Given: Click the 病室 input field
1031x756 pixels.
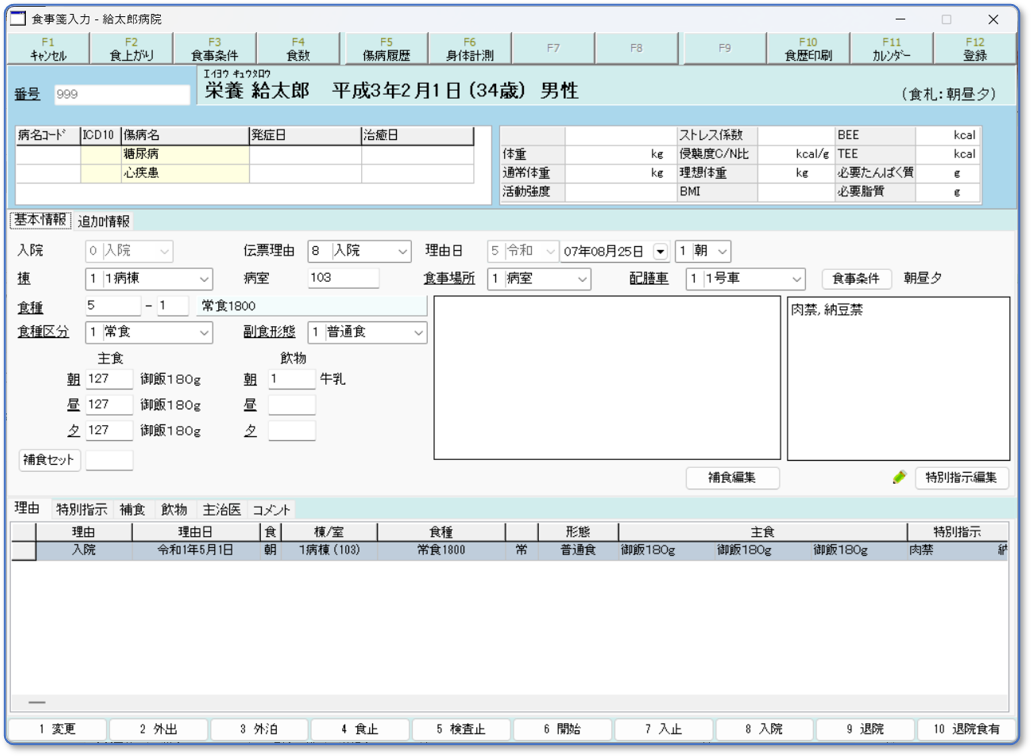Looking at the screenshot, I should pos(343,278).
